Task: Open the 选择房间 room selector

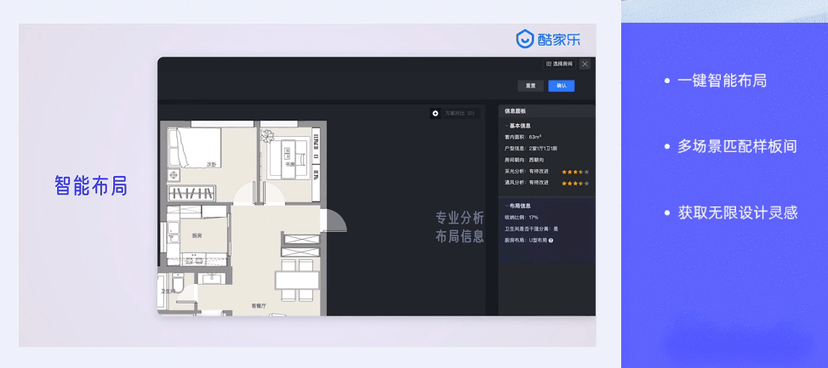Action: coord(559,64)
